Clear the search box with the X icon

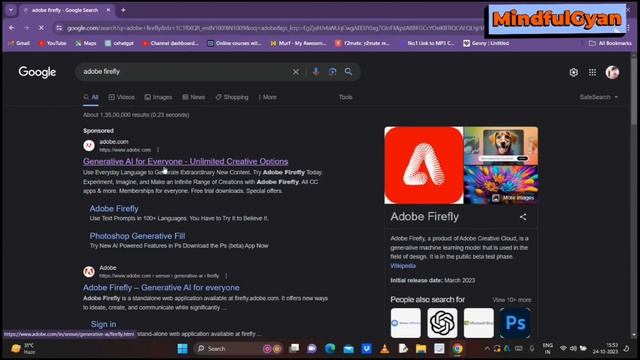[296, 72]
